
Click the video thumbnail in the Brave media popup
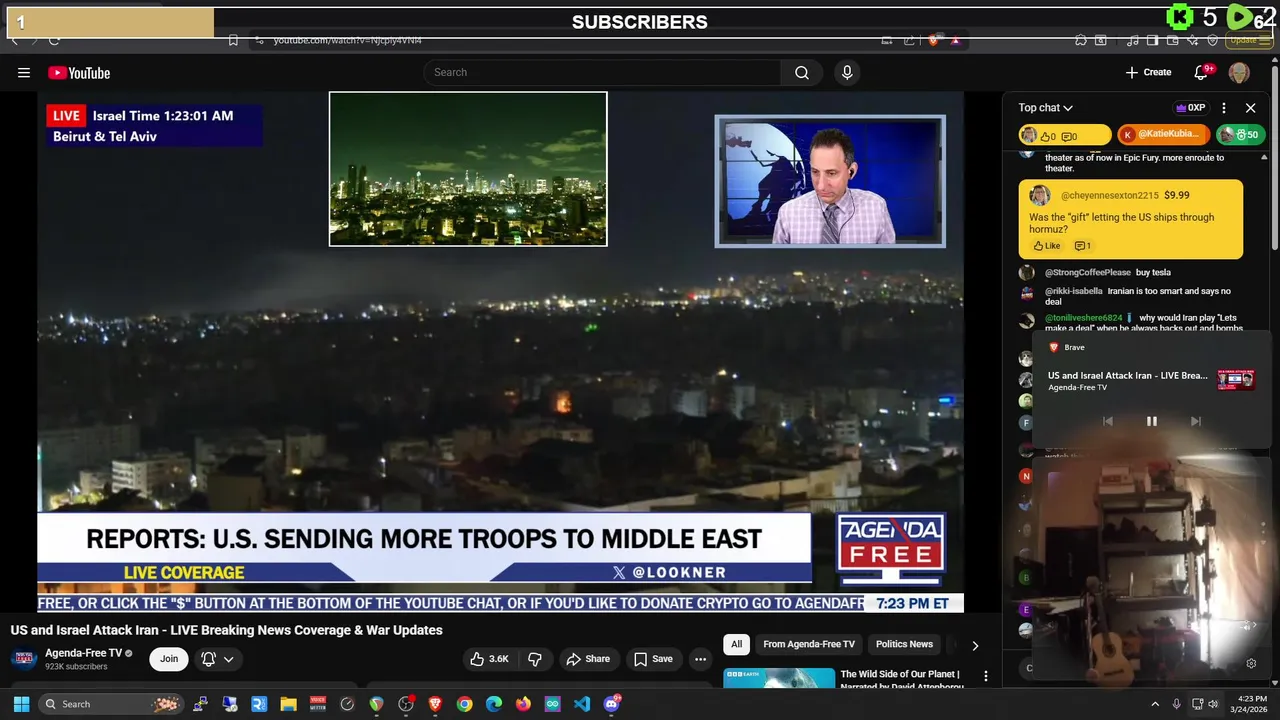coord(1236,379)
